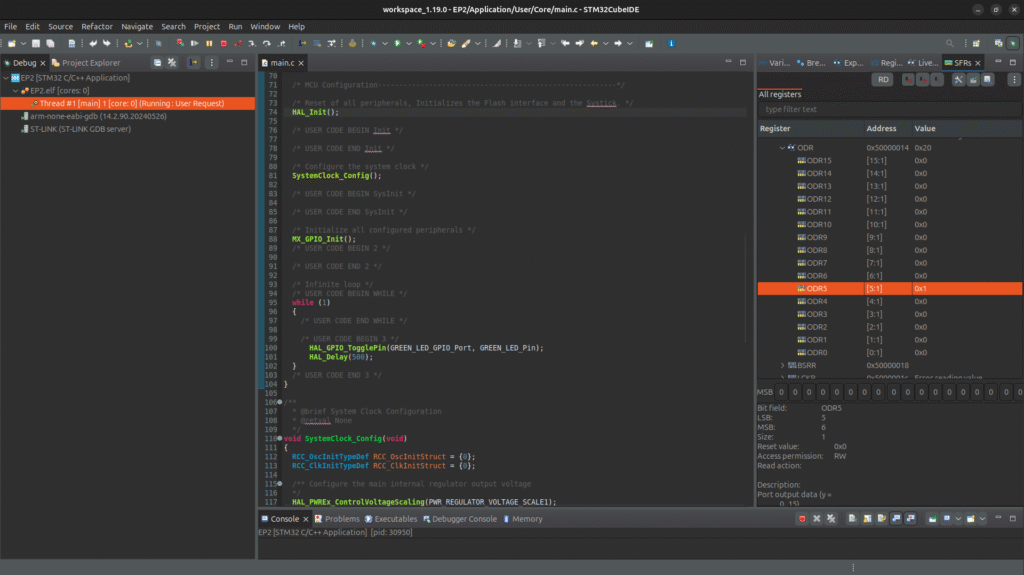Click the red Terminate debug icon

224,44
